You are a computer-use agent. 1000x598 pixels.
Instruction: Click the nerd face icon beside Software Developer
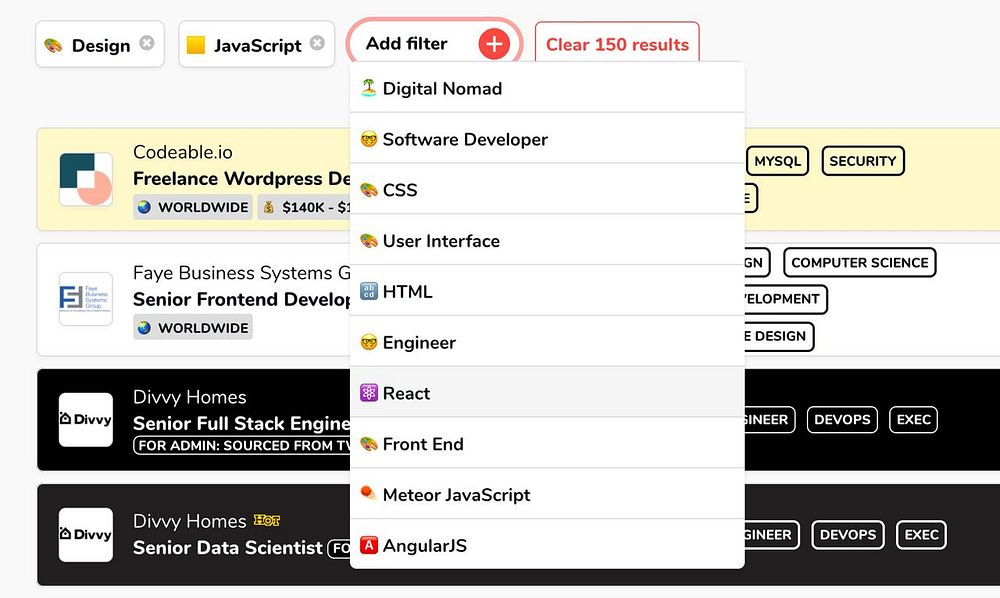369,139
